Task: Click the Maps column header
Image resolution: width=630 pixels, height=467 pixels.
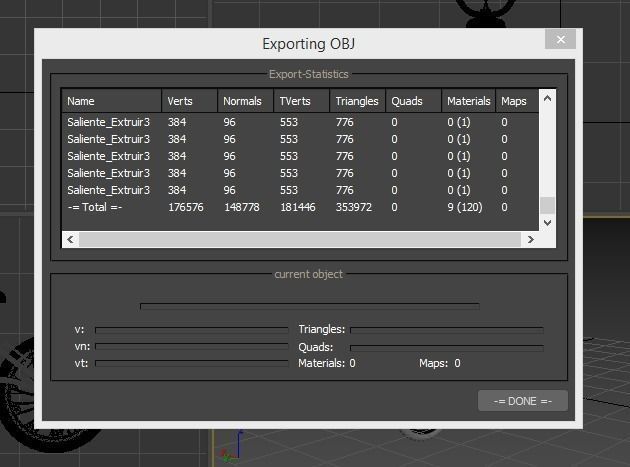Action: (517, 101)
